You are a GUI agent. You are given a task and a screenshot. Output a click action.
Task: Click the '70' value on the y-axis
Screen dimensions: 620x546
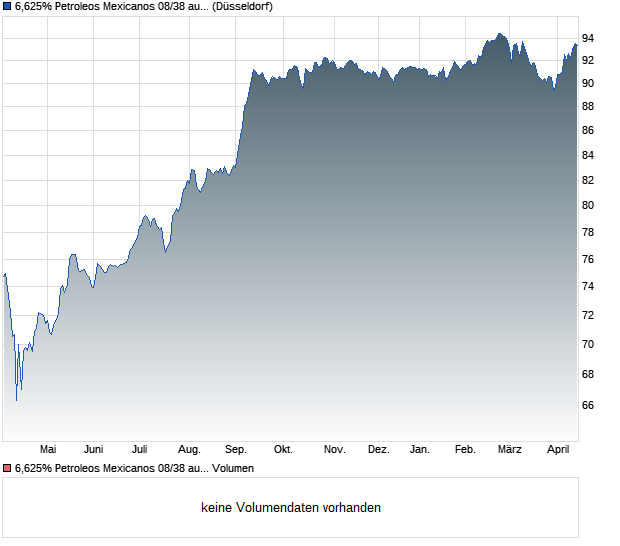tap(588, 344)
